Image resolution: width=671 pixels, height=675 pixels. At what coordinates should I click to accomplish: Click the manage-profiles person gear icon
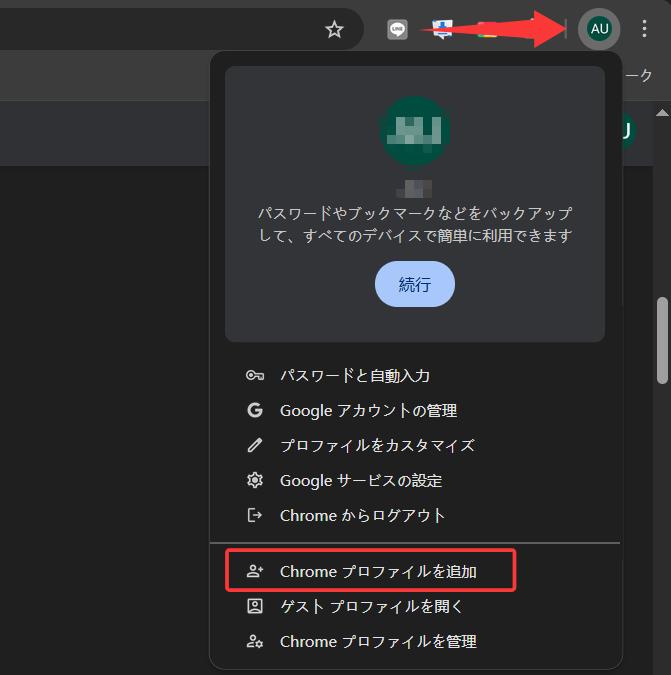[x=255, y=641]
